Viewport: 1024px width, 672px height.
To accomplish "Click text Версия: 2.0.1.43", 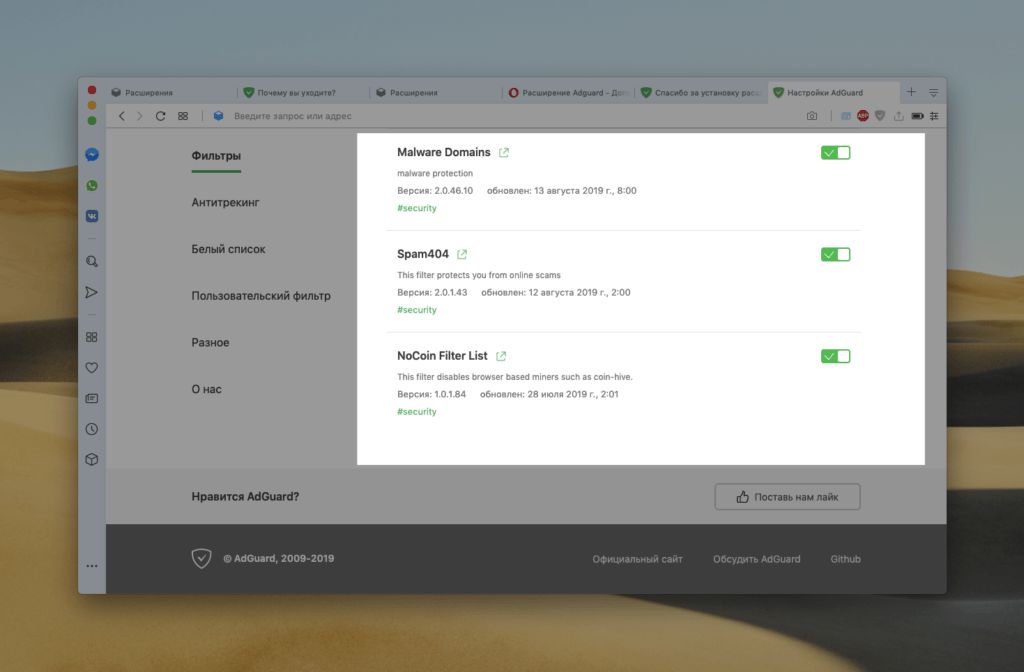I will coord(432,293).
